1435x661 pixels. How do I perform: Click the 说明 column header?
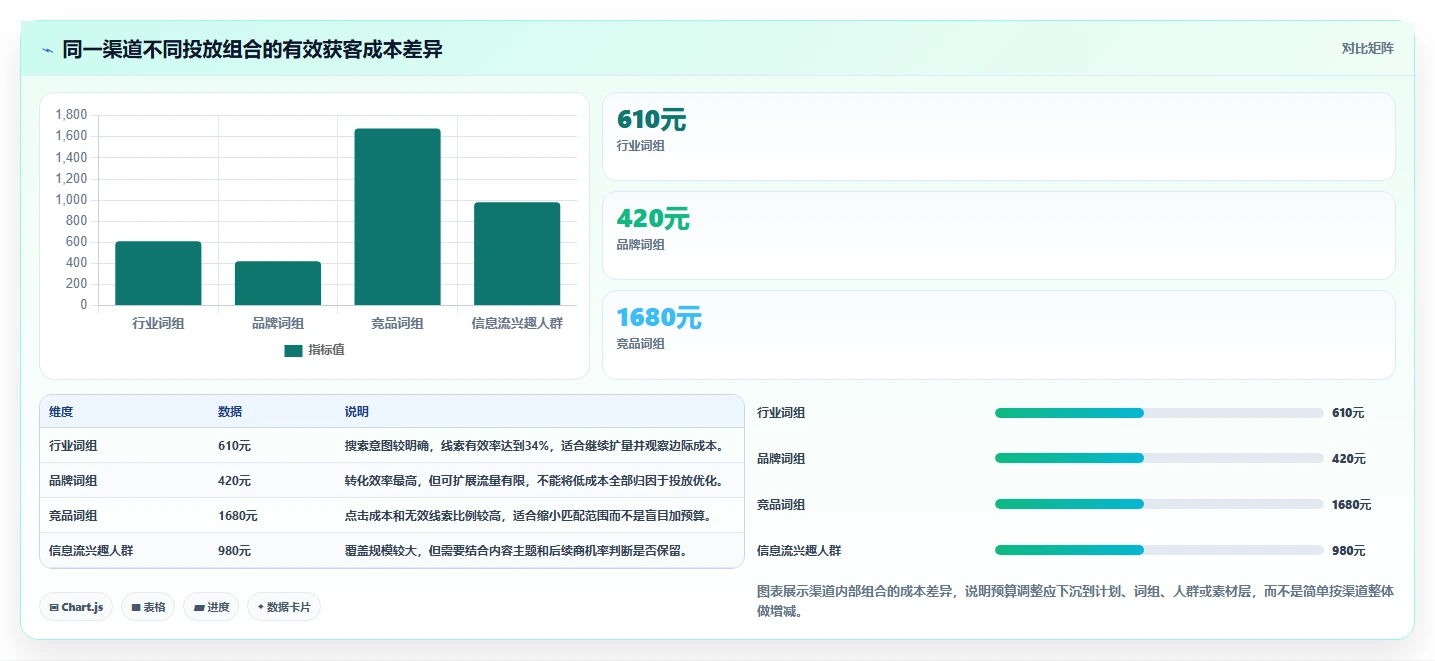(x=357, y=412)
